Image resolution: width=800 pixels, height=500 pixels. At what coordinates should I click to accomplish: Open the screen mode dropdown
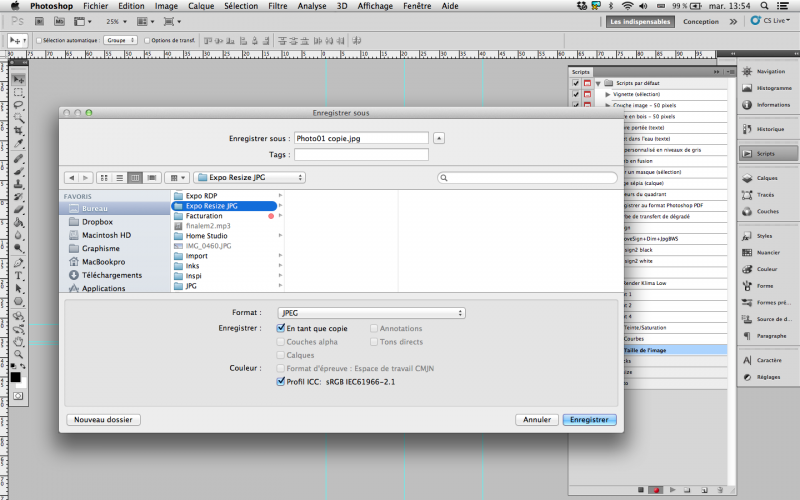172,21
